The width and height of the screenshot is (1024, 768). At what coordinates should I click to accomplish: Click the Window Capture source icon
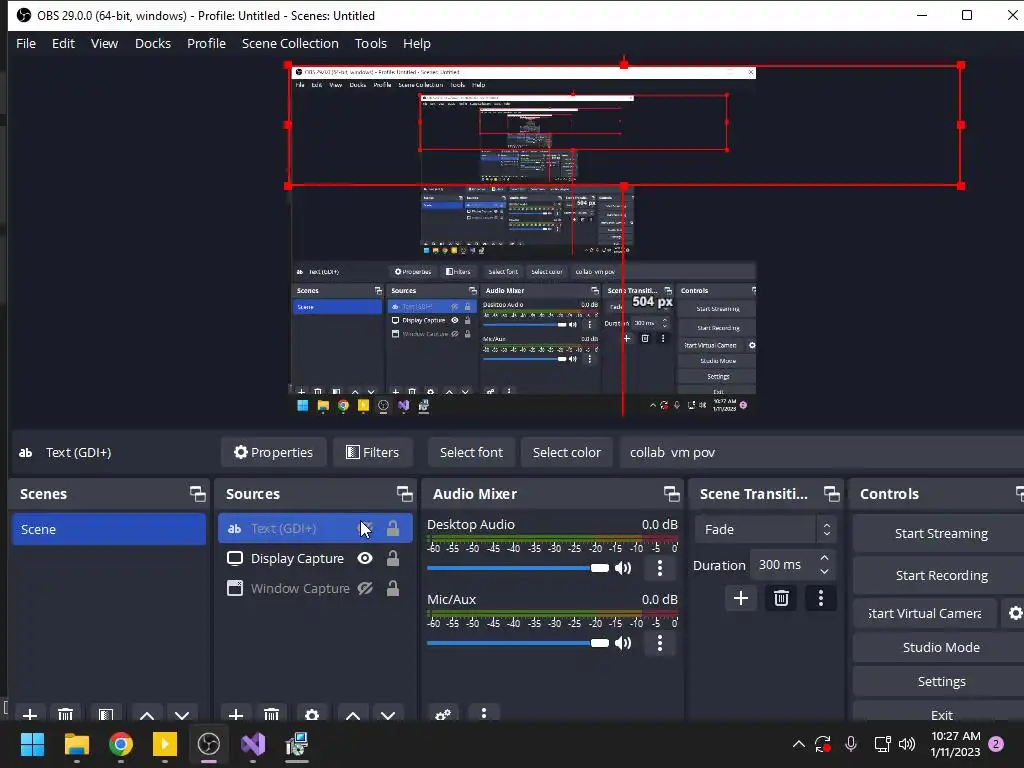point(234,588)
